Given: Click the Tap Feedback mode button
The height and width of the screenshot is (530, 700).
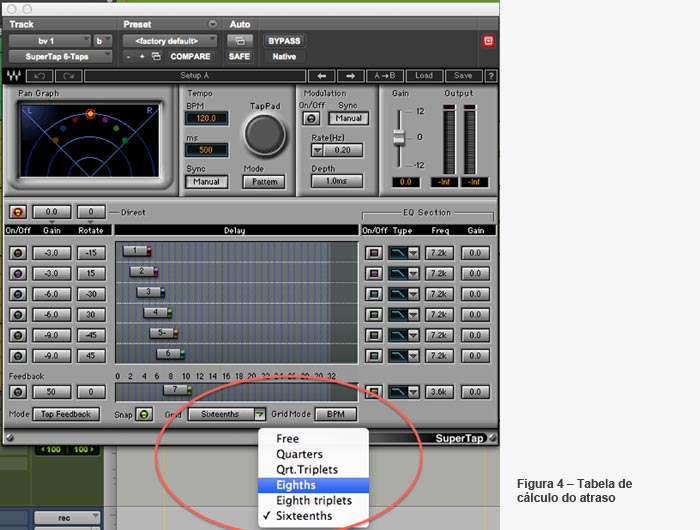Looking at the screenshot, I should 66,414.
